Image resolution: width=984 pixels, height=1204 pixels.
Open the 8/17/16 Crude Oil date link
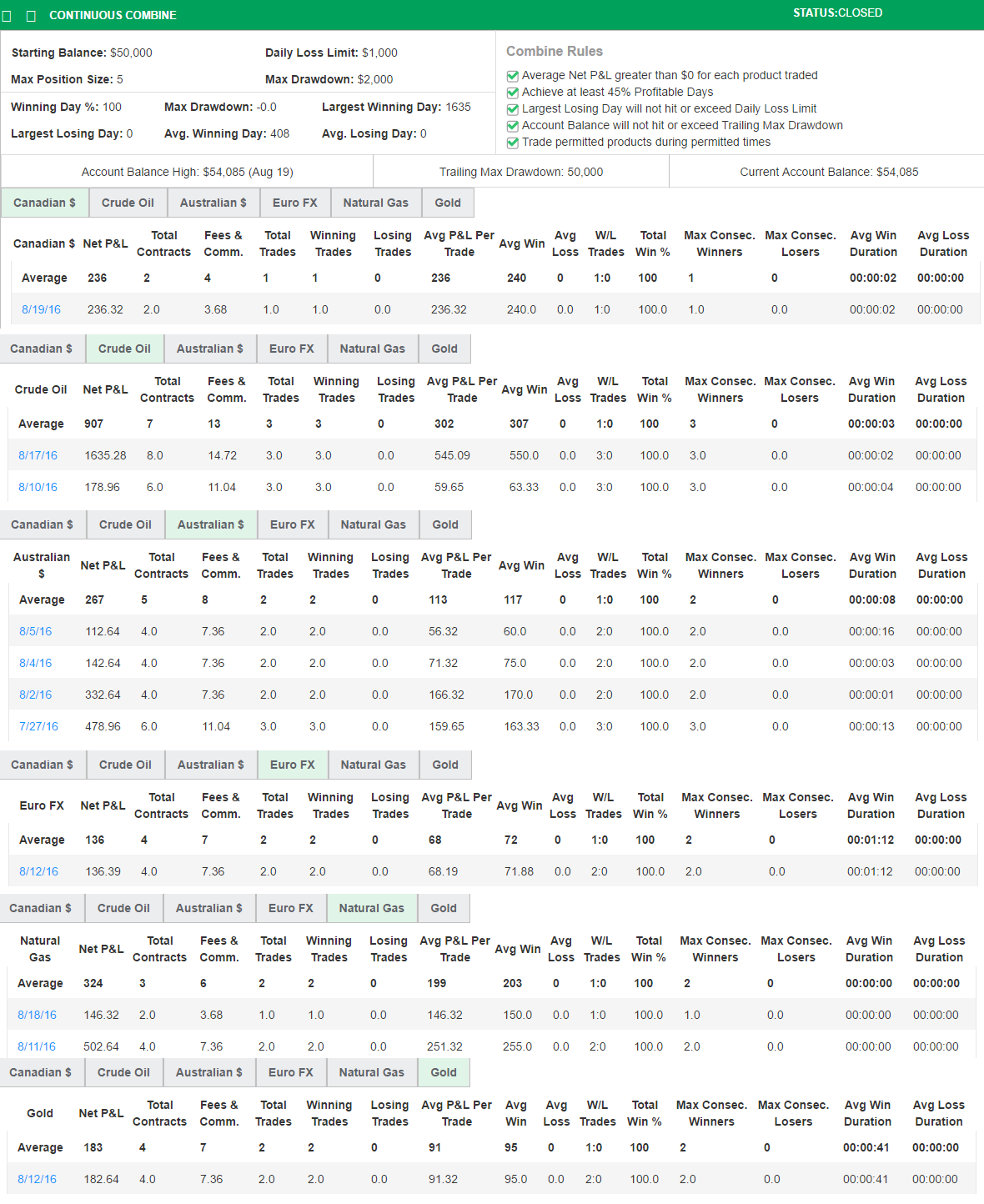(37, 455)
